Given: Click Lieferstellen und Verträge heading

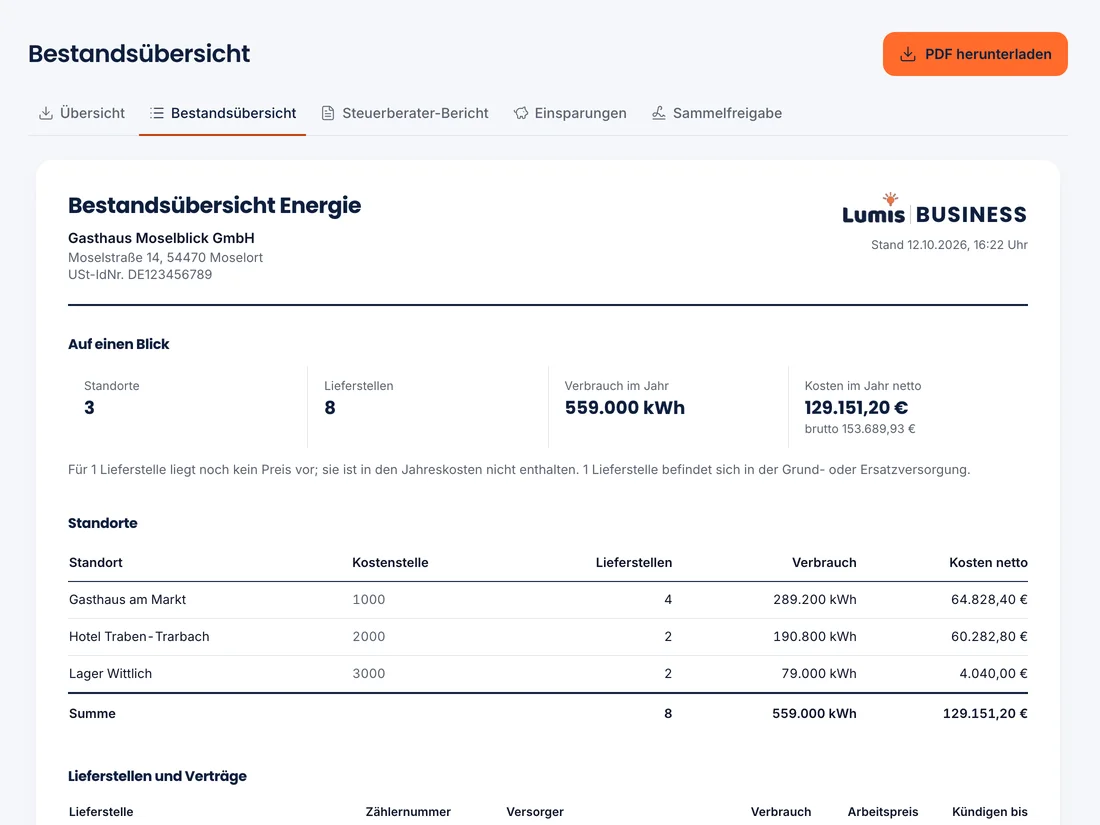Looking at the screenshot, I should click(157, 776).
